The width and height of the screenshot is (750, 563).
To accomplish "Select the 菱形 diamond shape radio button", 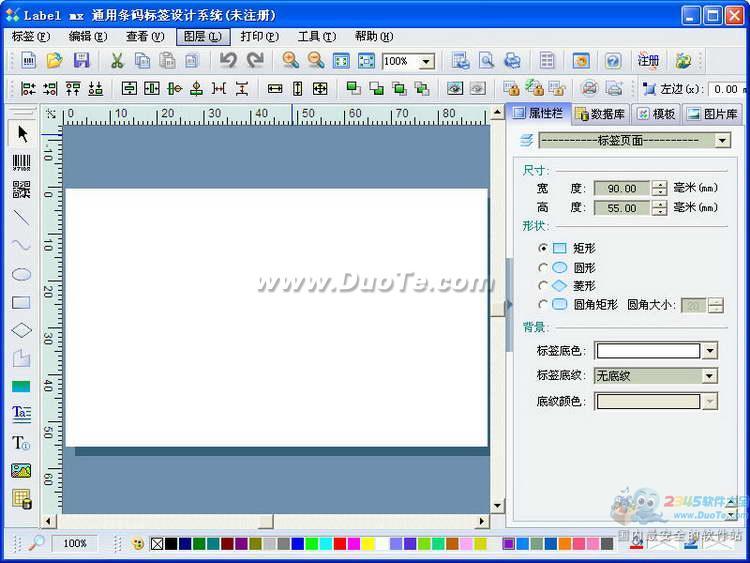I will 543,286.
